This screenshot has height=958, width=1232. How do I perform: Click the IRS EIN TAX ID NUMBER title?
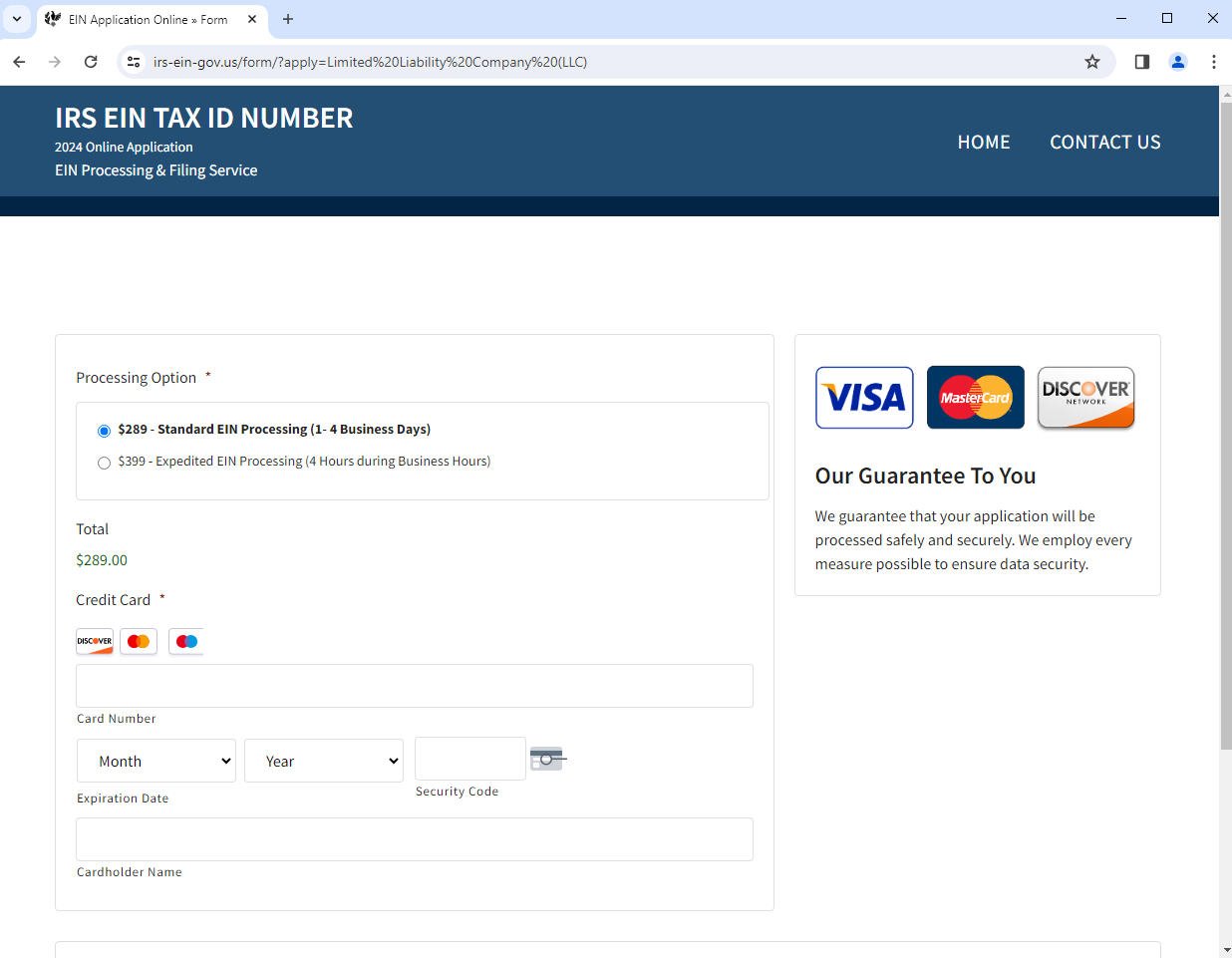pos(203,119)
